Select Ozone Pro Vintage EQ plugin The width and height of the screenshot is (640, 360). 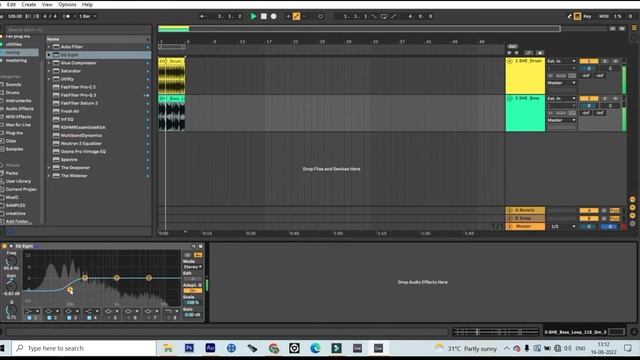coord(83,151)
